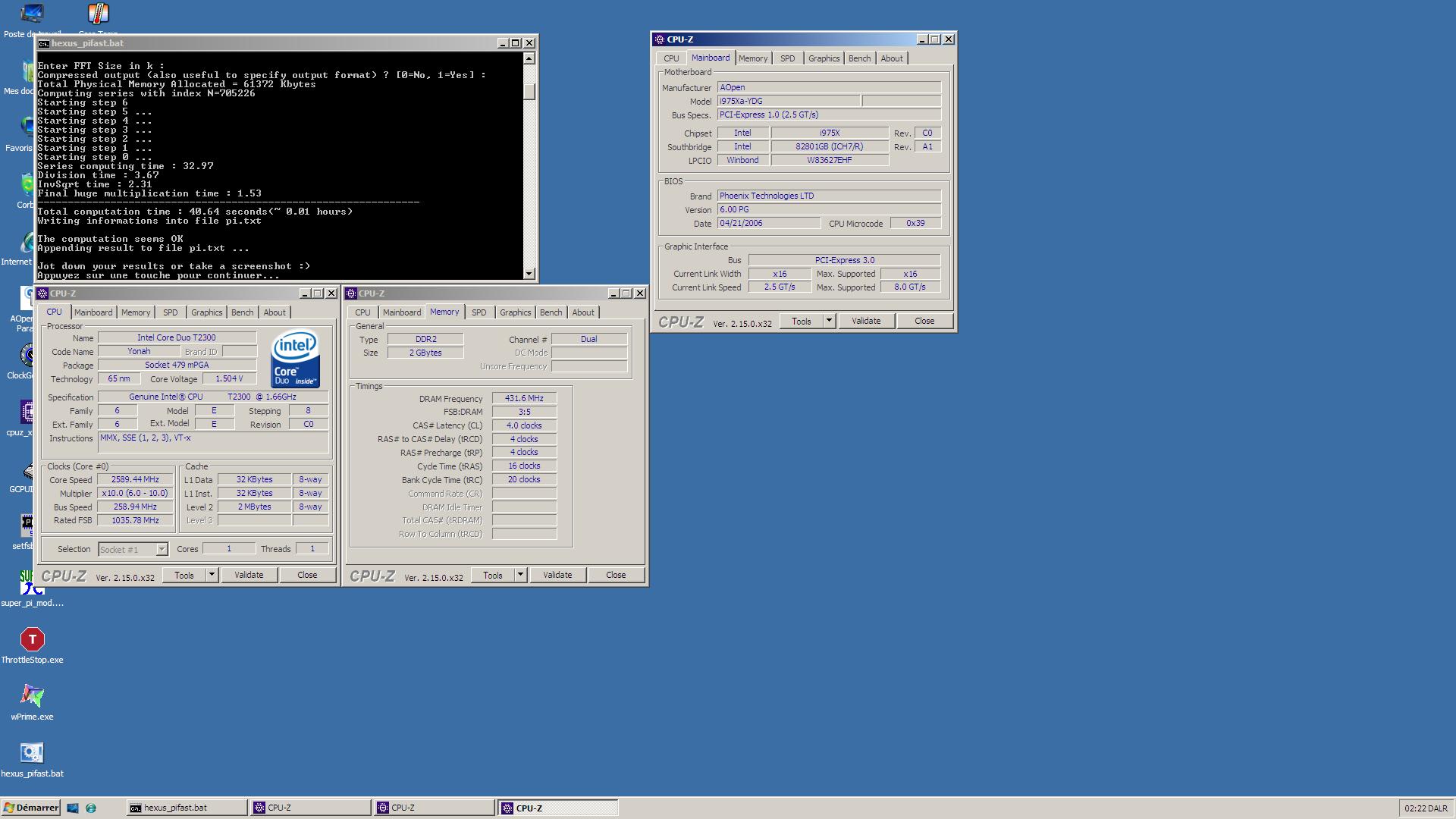Click console scrollbar up arrow

(529, 58)
